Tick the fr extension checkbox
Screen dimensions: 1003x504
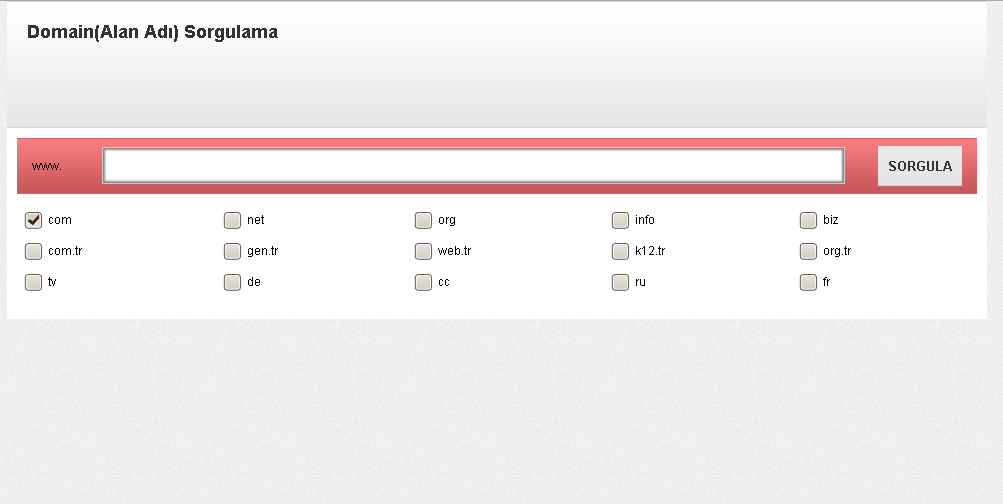click(x=808, y=282)
